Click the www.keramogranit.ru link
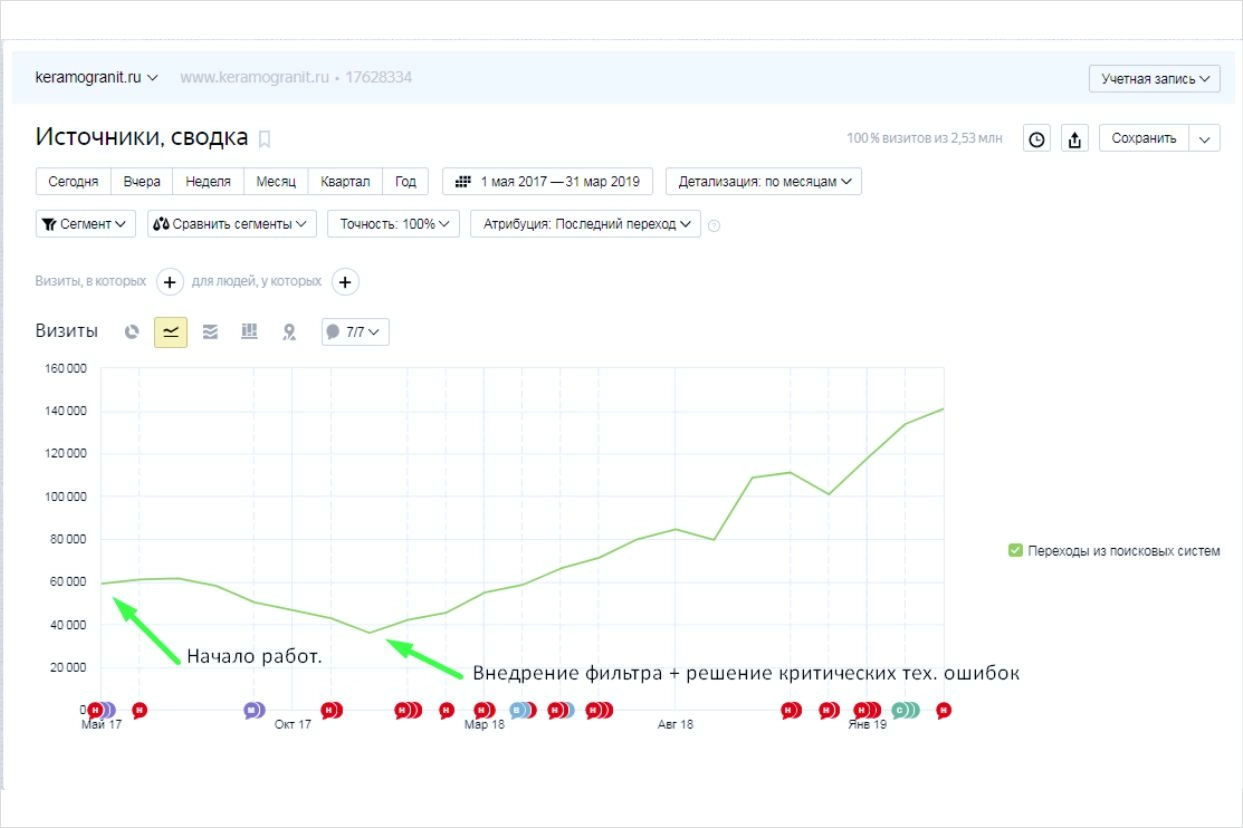This screenshot has height=828, width=1243. (255, 77)
